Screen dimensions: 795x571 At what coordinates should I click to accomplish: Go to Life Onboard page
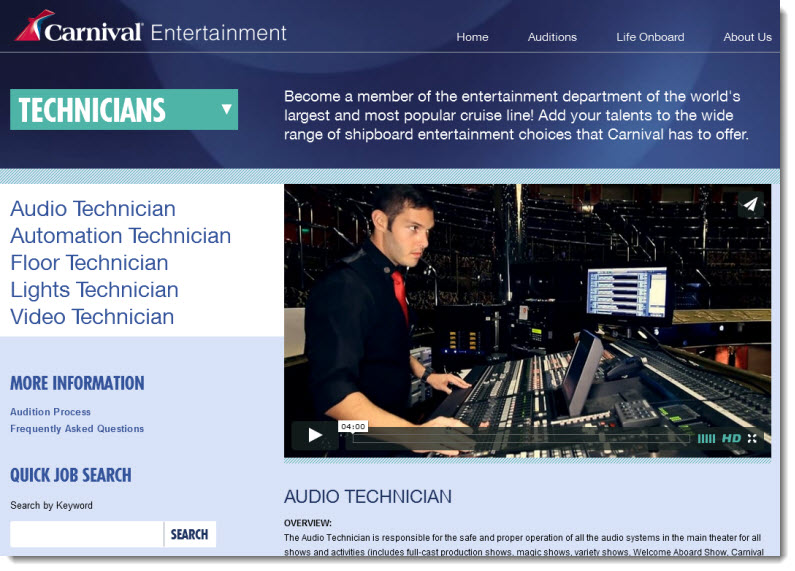coord(650,37)
